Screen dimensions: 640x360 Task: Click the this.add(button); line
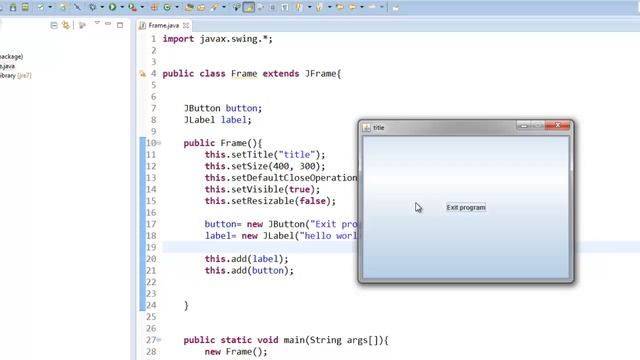tap(249, 271)
